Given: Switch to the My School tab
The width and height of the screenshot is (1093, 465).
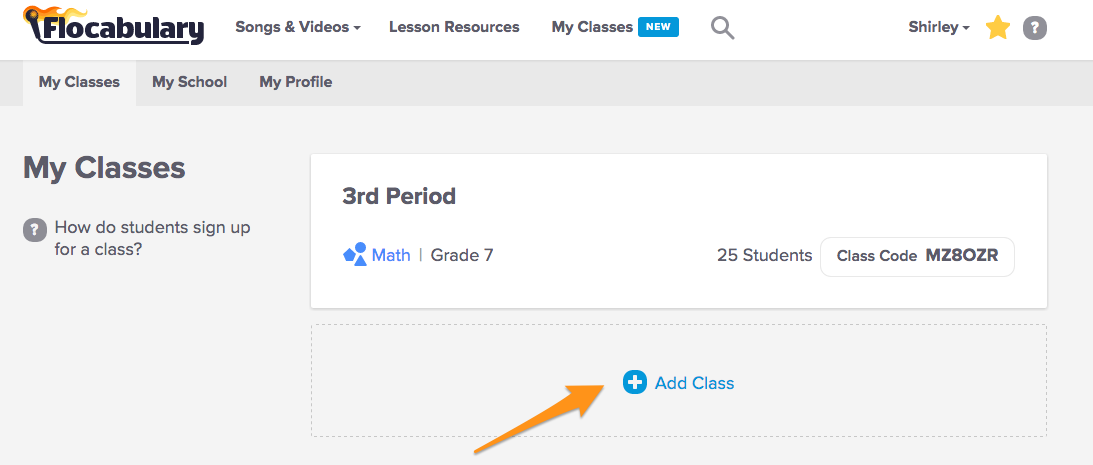Looking at the screenshot, I should point(189,82).
